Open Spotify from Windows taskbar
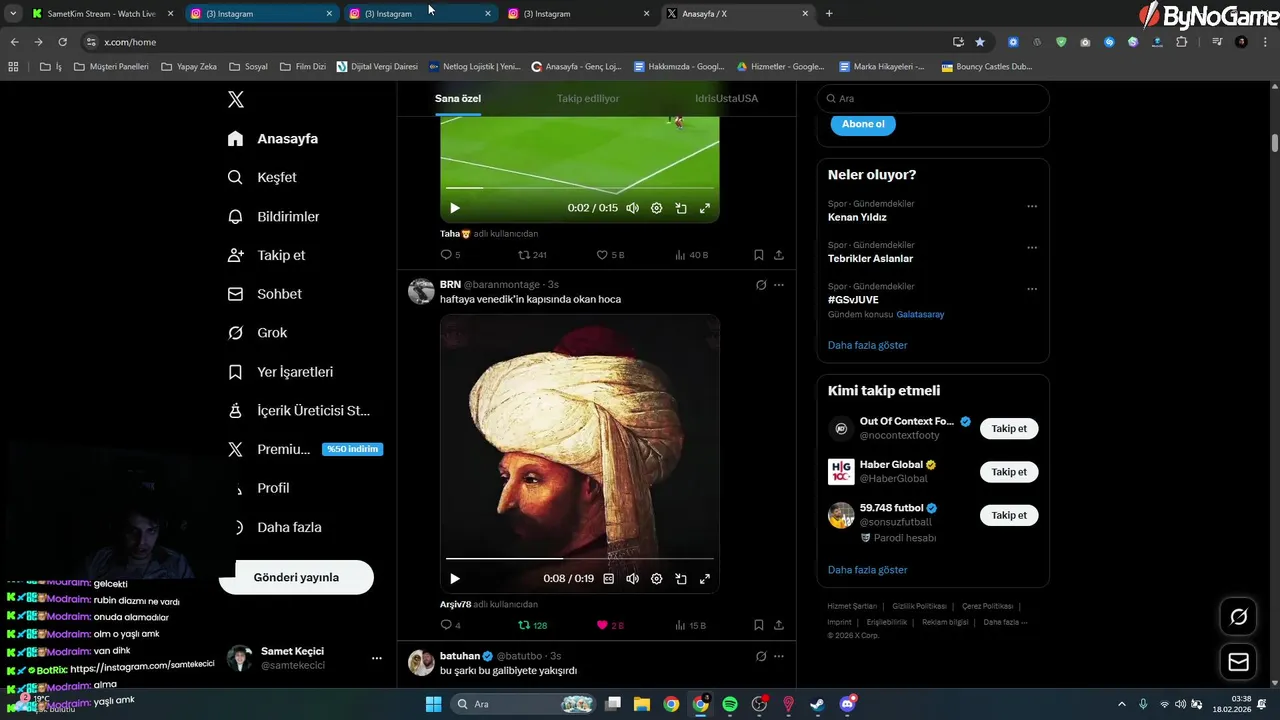 tap(730, 704)
